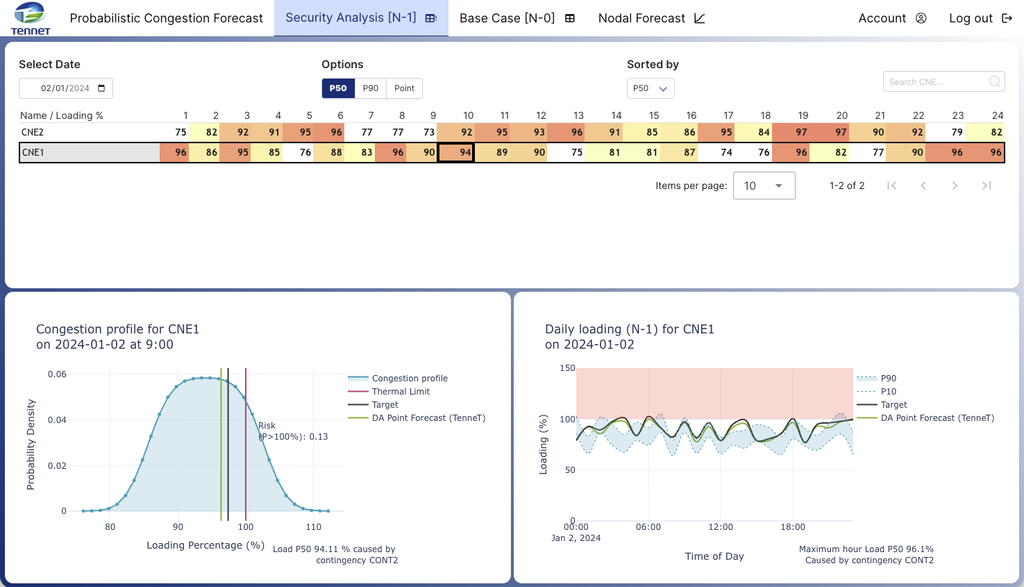Viewport: 1024px width, 587px height.
Task: Switch to Base Case [N-0] tab
Action: (x=516, y=18)
